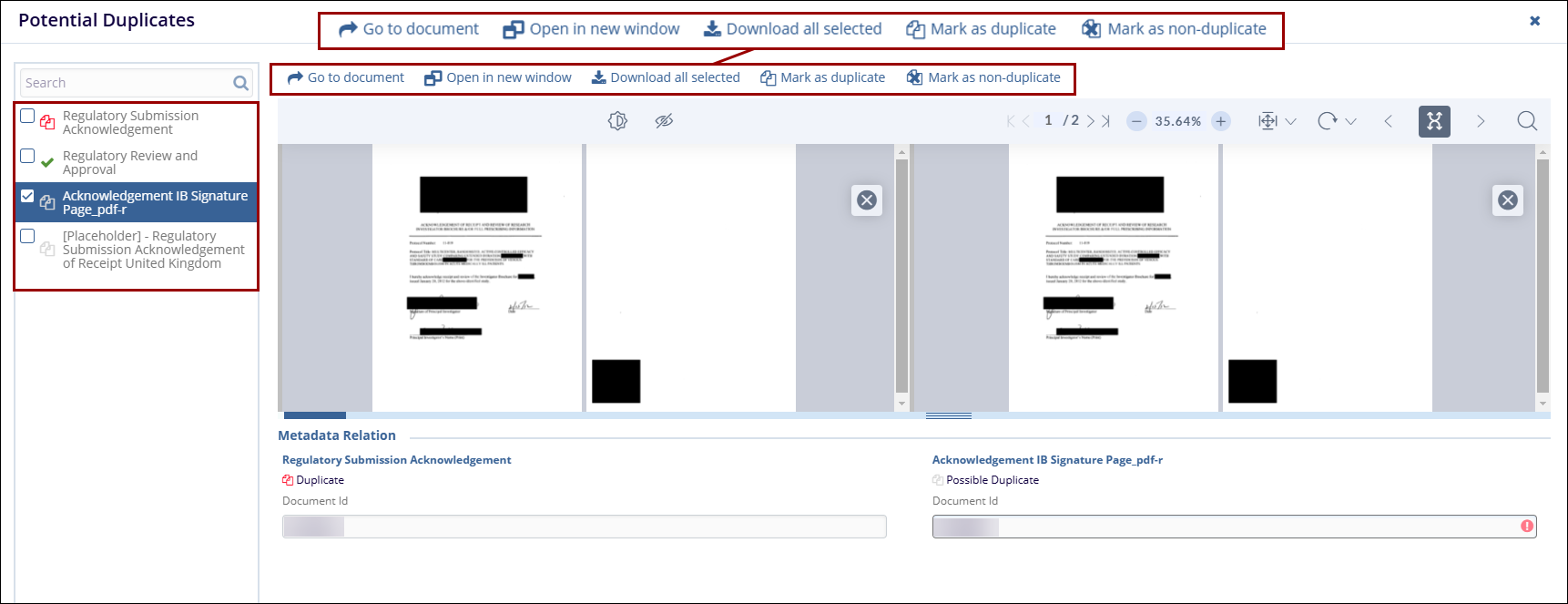Image resolution: width=1568 pixels, height=604 pixels.
Task: Uncheck the Acknowledgement IB Signature Page checkbox
Action: [x=27, y=197]
